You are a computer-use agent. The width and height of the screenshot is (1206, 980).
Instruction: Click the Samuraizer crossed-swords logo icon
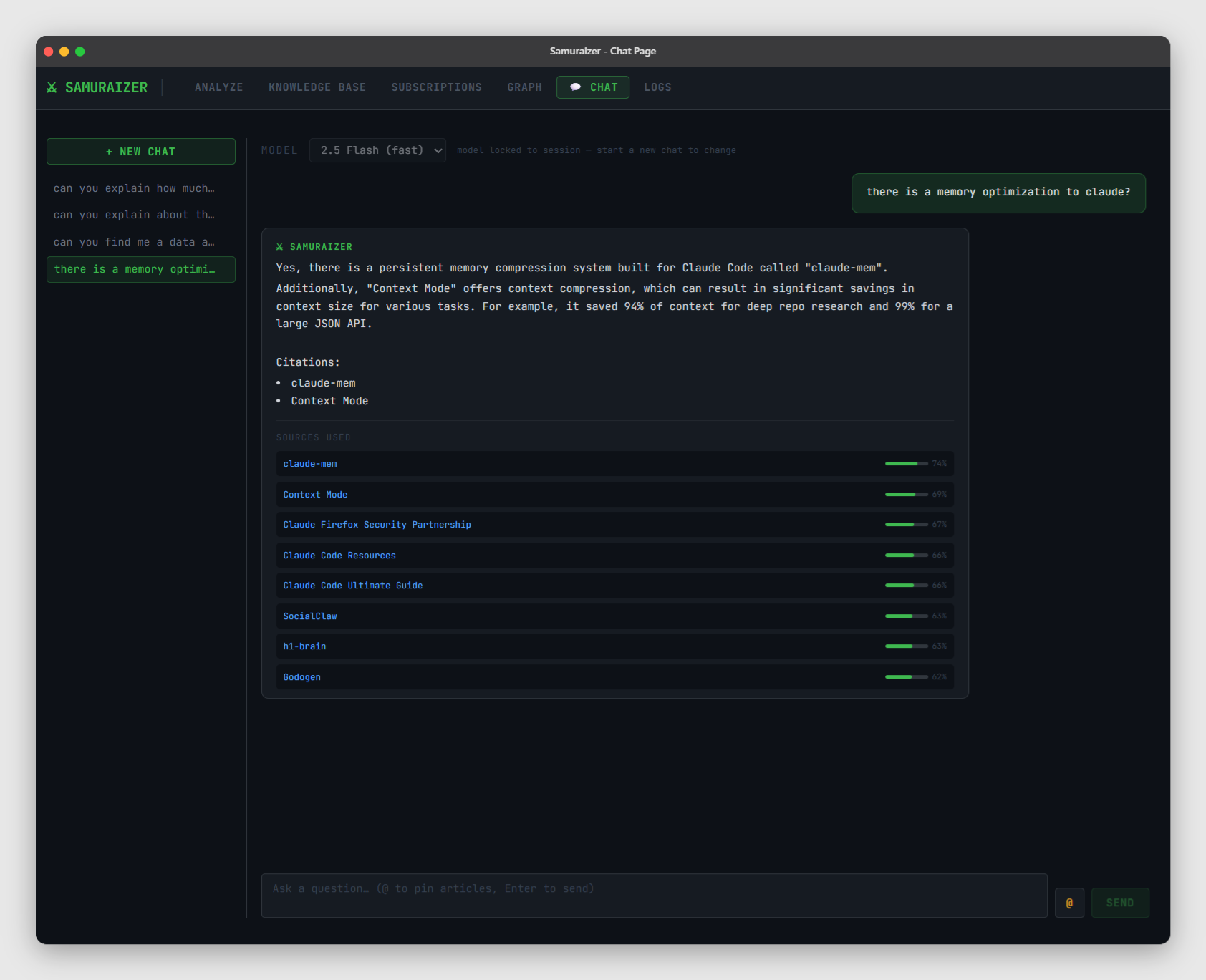point(52,87)
